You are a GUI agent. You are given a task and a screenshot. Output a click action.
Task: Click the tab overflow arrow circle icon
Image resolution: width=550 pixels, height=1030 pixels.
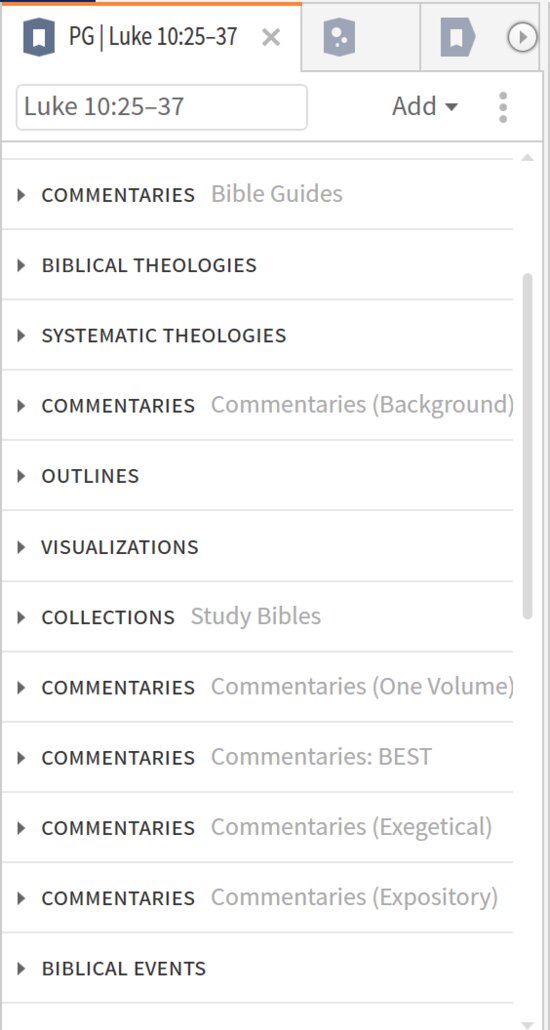522,37
